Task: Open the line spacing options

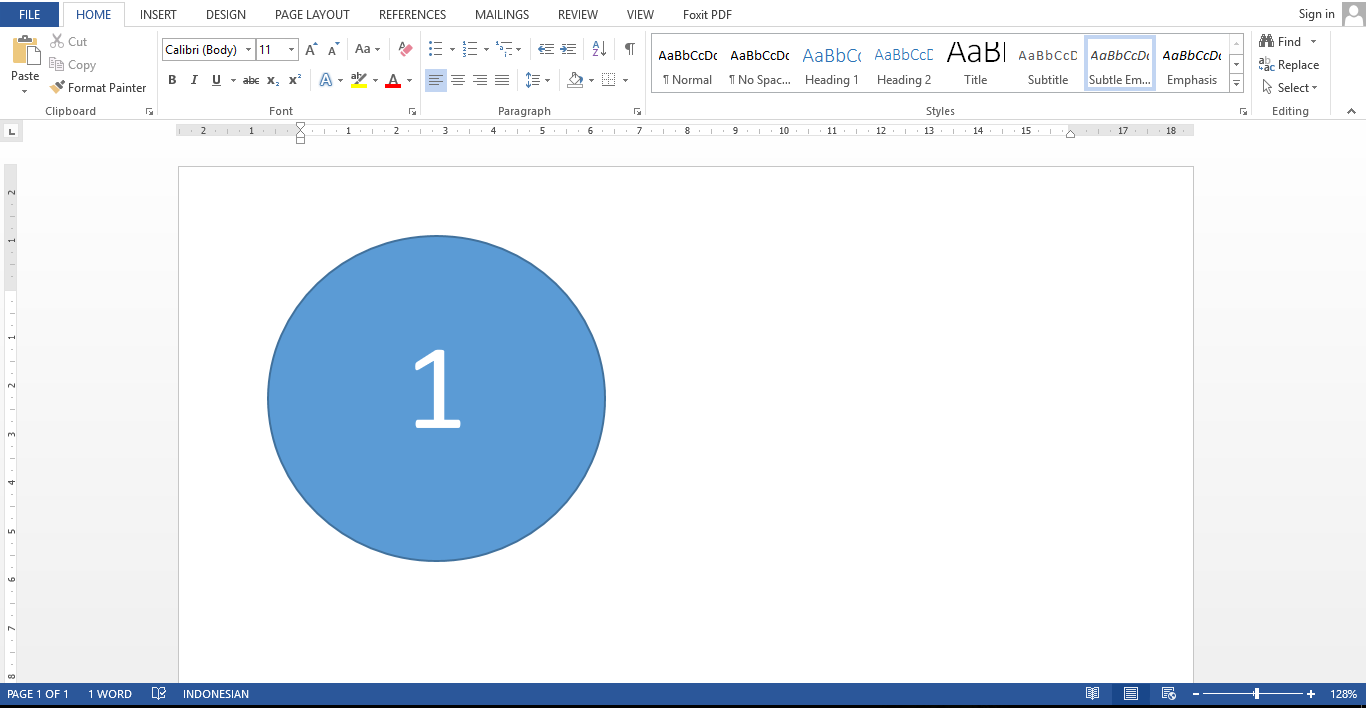Action: tap(536, 80)
